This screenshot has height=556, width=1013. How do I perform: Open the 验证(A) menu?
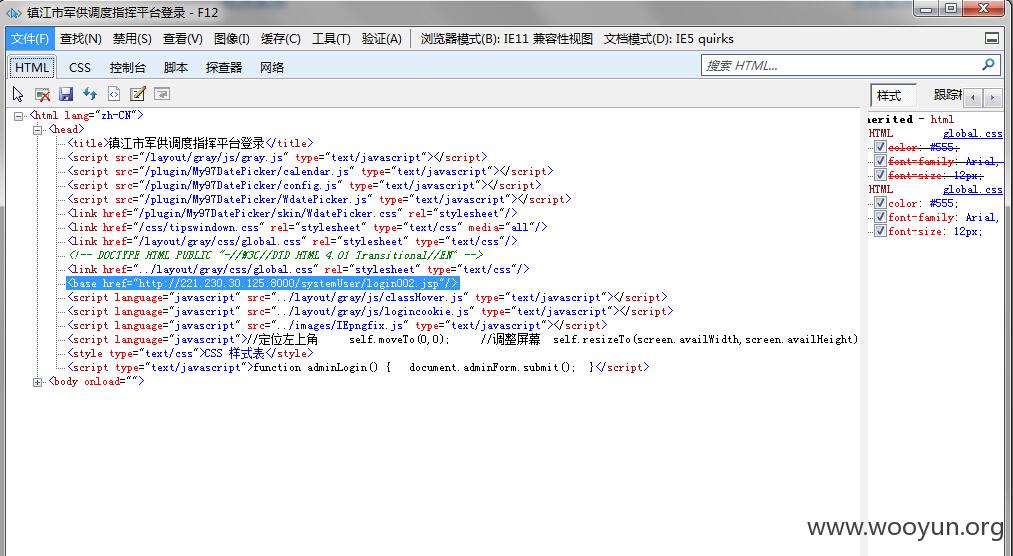point(382,39)
